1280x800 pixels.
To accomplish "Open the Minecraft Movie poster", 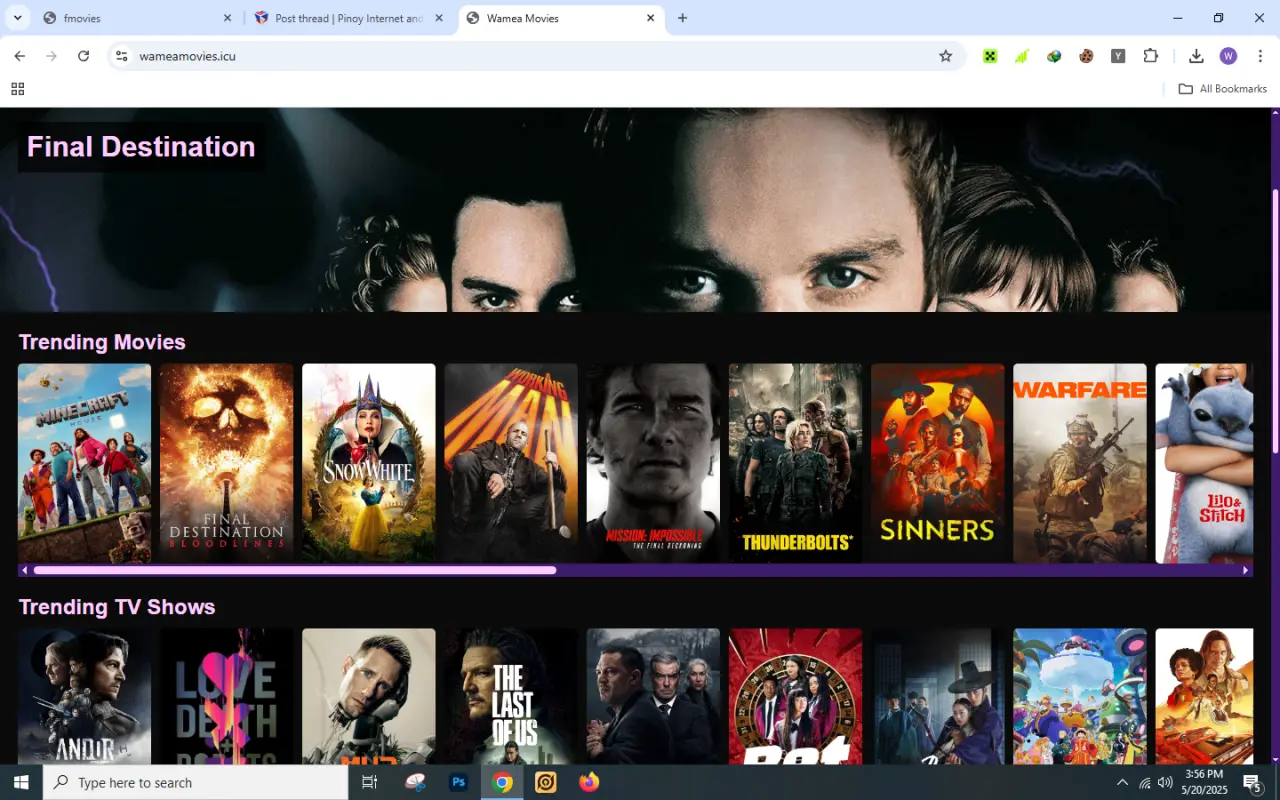I will (x=85, y=463).
